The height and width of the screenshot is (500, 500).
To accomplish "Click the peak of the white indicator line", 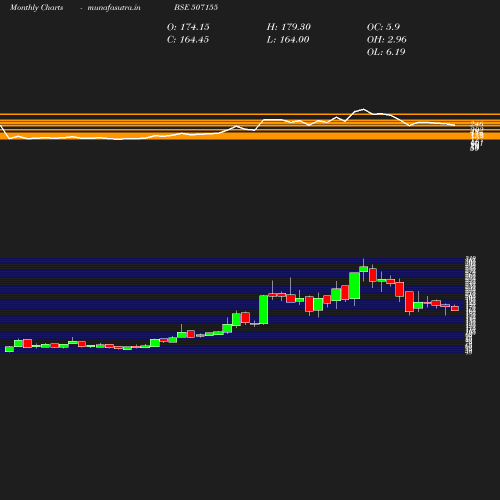I will pos(363,109).
